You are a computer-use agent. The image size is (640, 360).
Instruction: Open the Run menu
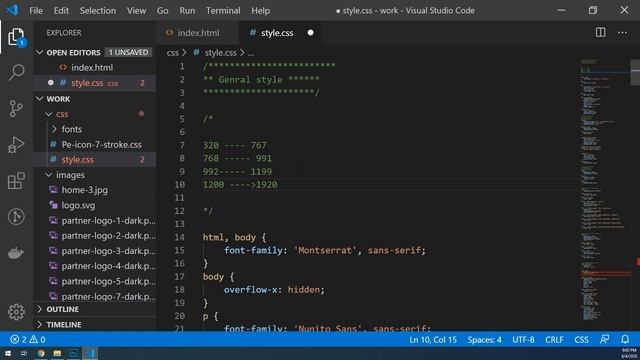pos(187,11)
